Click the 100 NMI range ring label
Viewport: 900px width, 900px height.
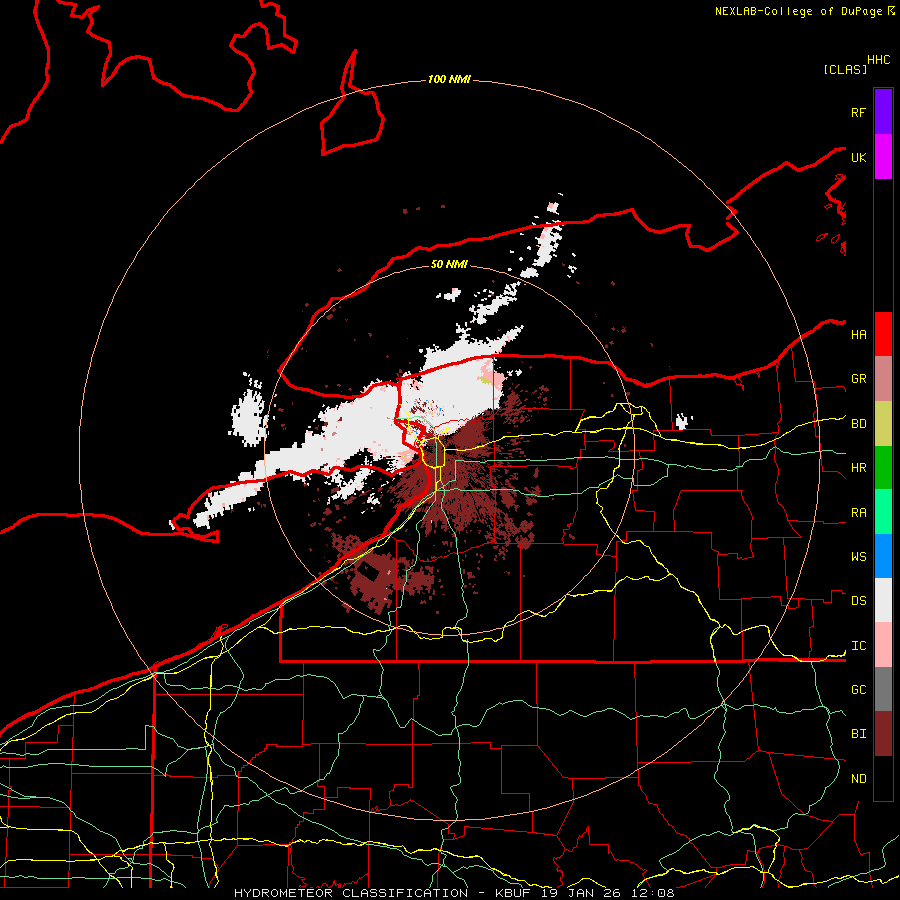pos(449,79)
